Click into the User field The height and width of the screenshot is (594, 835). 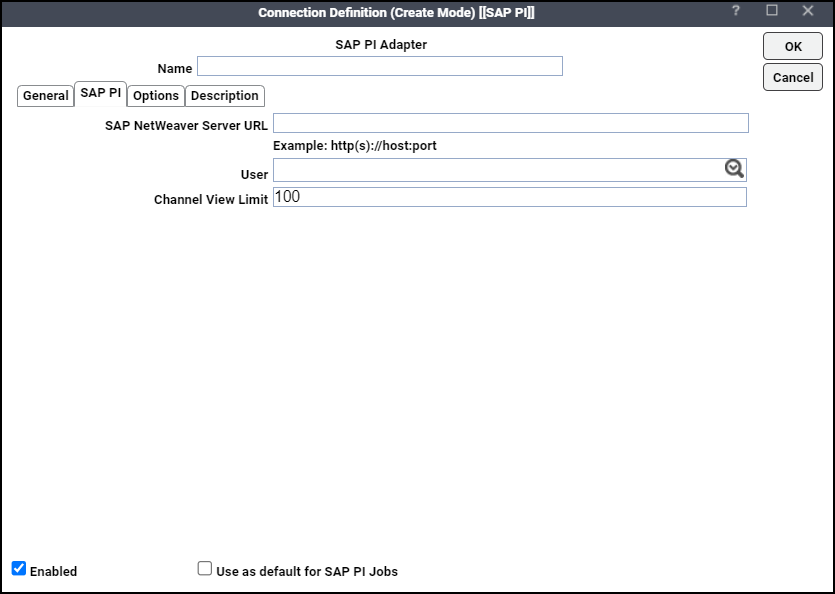(x=510, y=170)
